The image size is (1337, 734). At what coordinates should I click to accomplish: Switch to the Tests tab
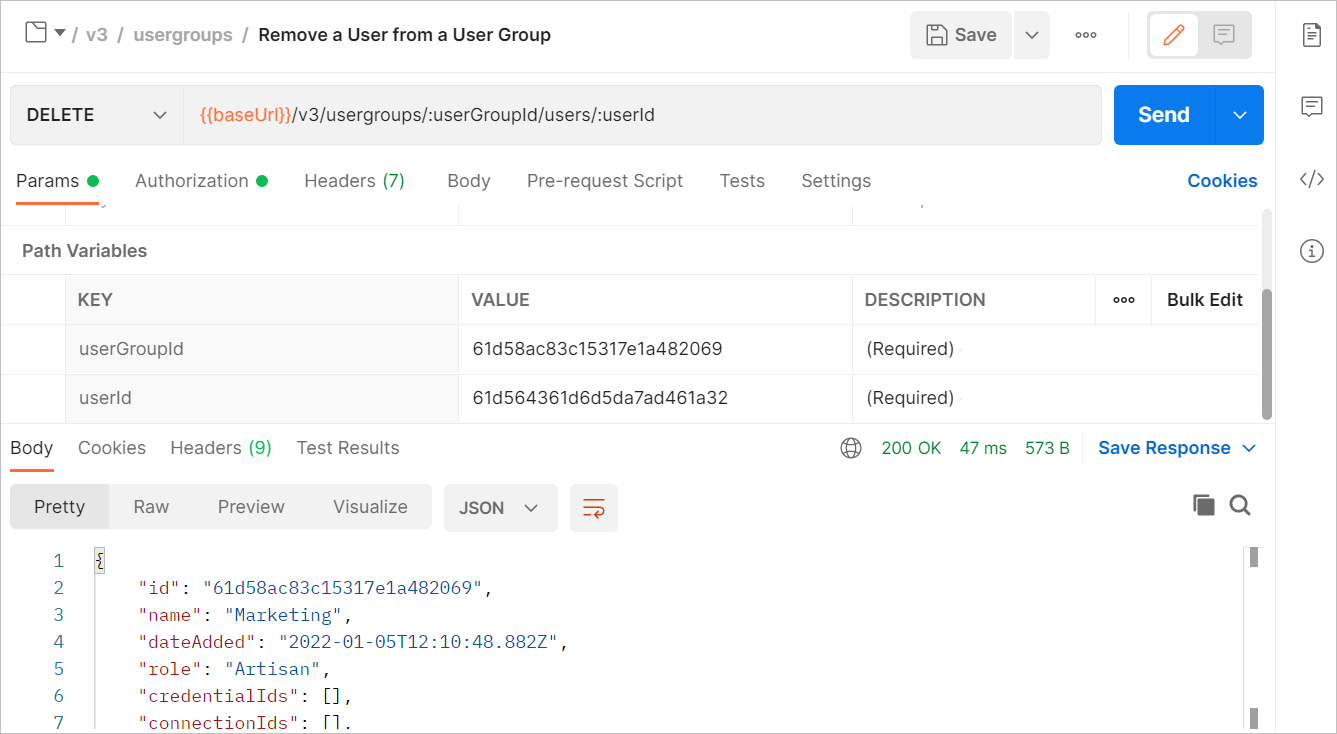[742, 181]
